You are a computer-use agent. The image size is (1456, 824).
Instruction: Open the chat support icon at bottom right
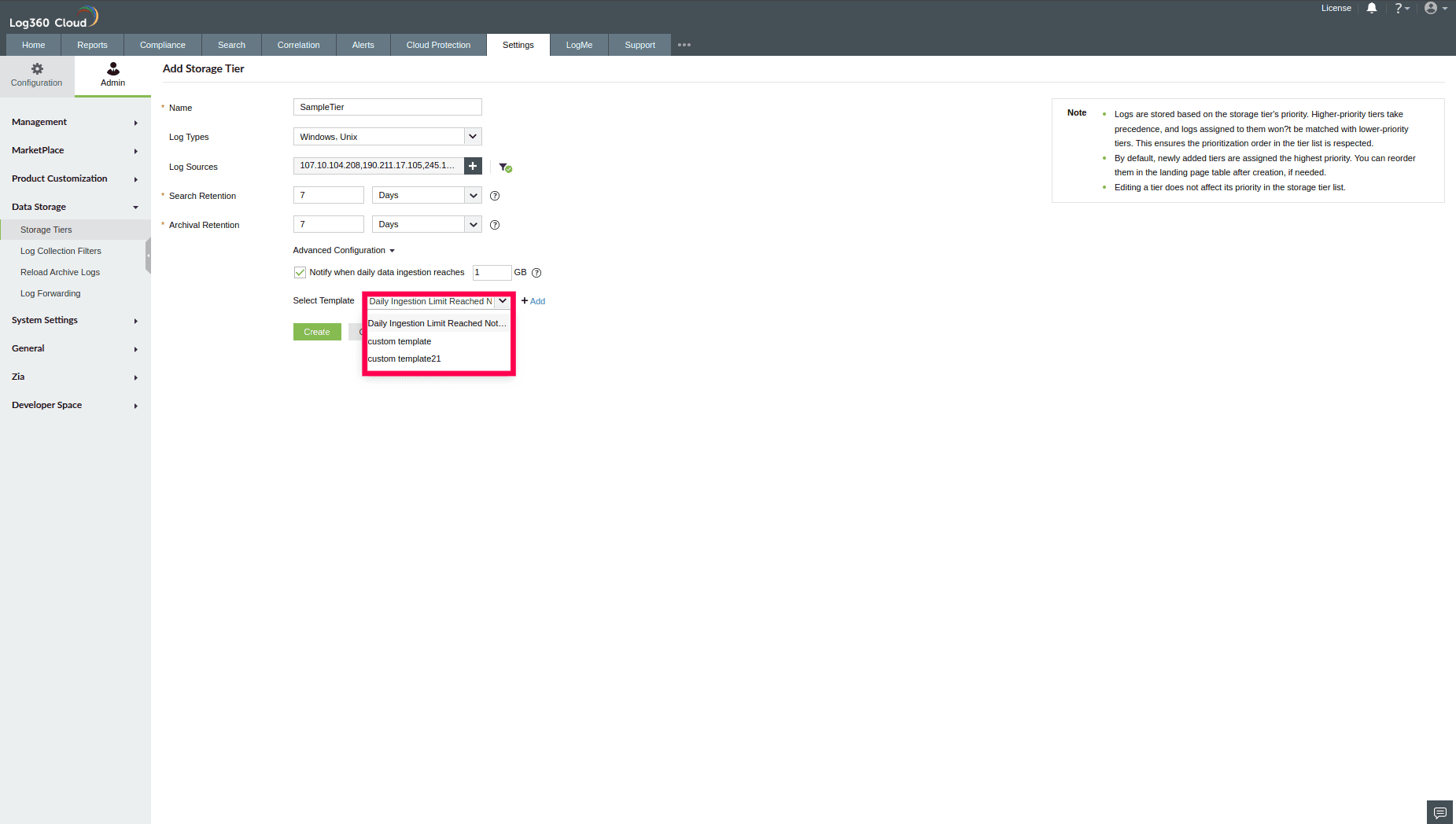coord(1439,812)
